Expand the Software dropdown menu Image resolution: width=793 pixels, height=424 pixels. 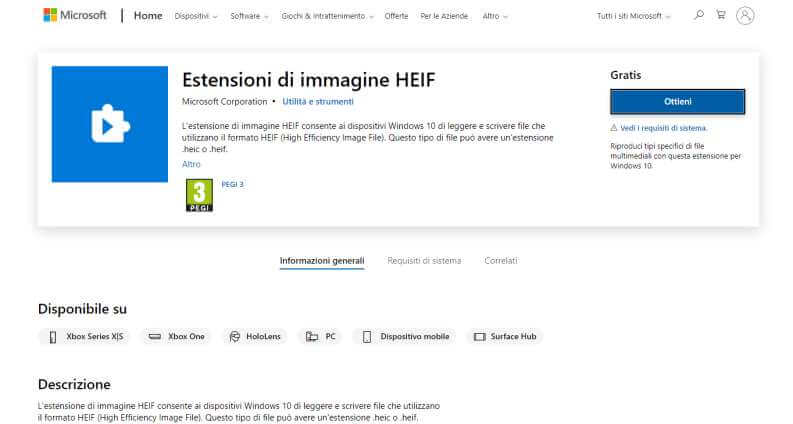tap(248, 17)
